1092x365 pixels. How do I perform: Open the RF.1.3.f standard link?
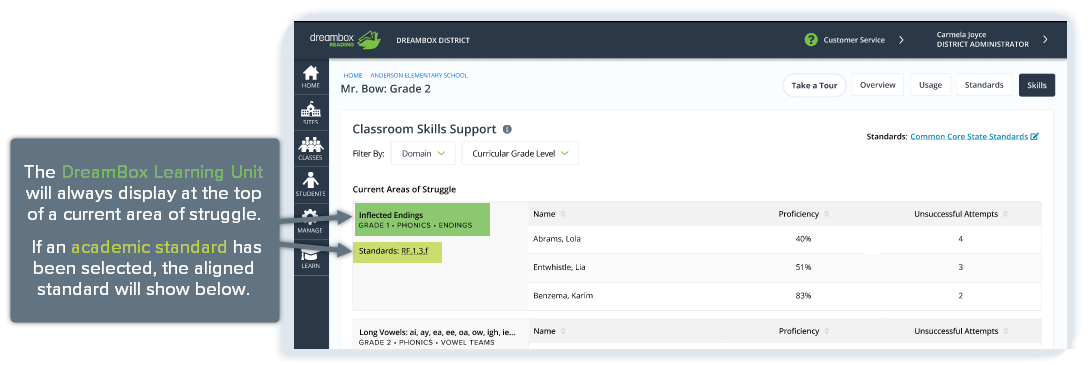coord(414,251)
